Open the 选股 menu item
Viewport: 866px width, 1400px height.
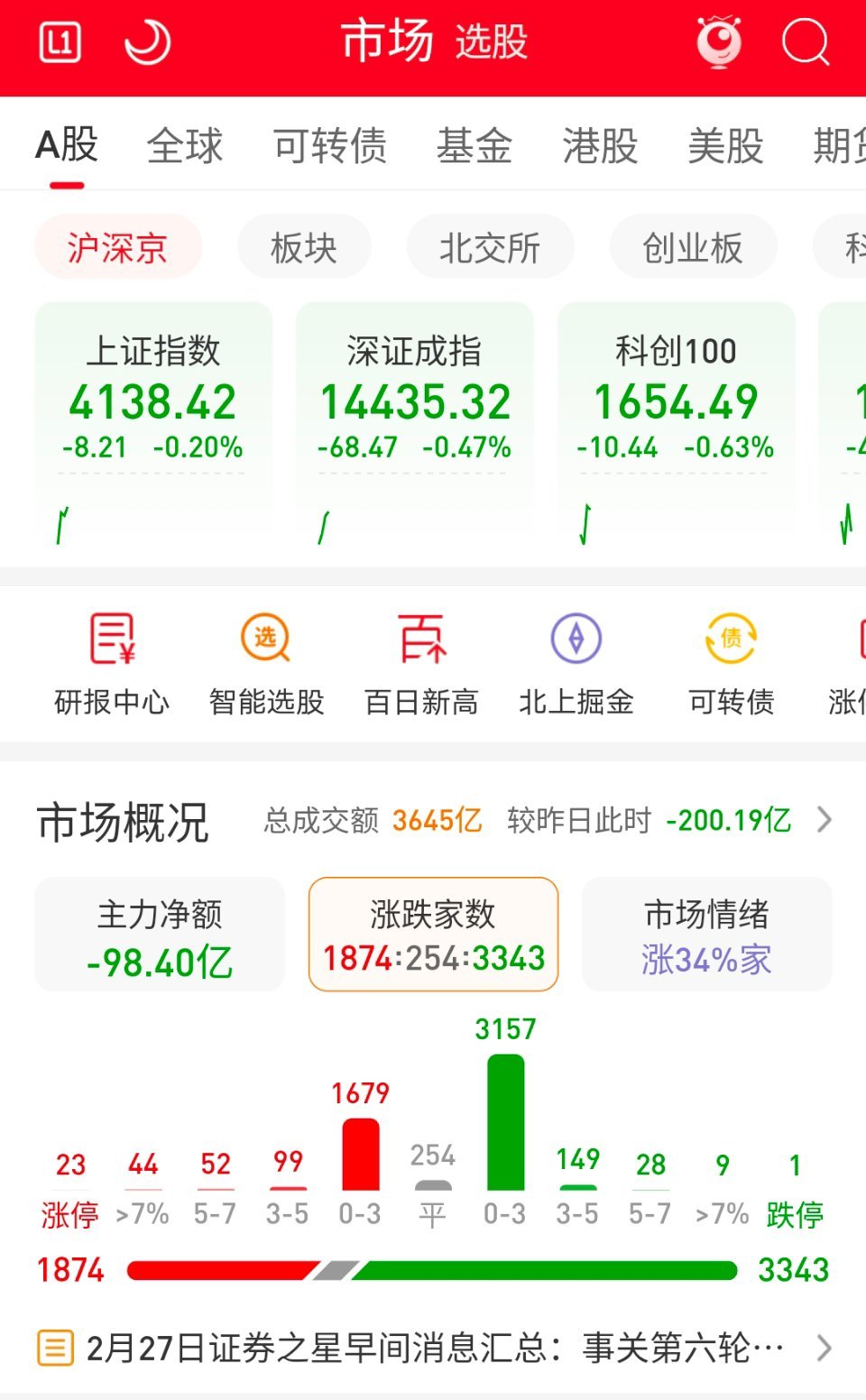coord(492,43)
